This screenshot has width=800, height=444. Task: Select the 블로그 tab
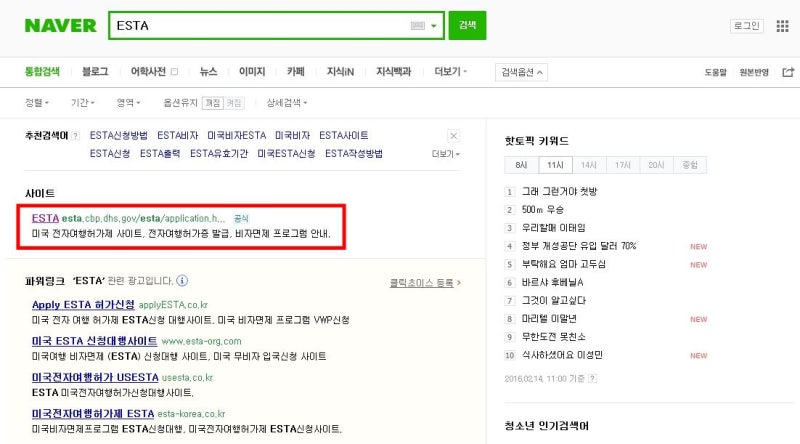(95, 71)
